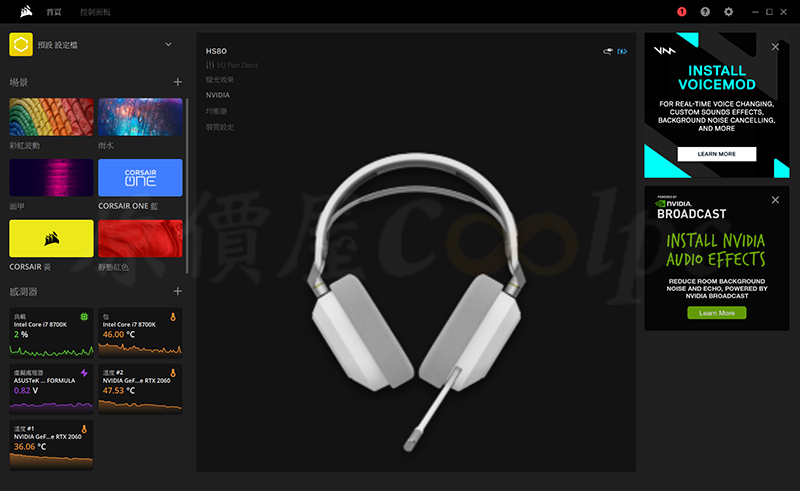
Task: Click the green NVIDIA Learn More button
Action: 716,313
